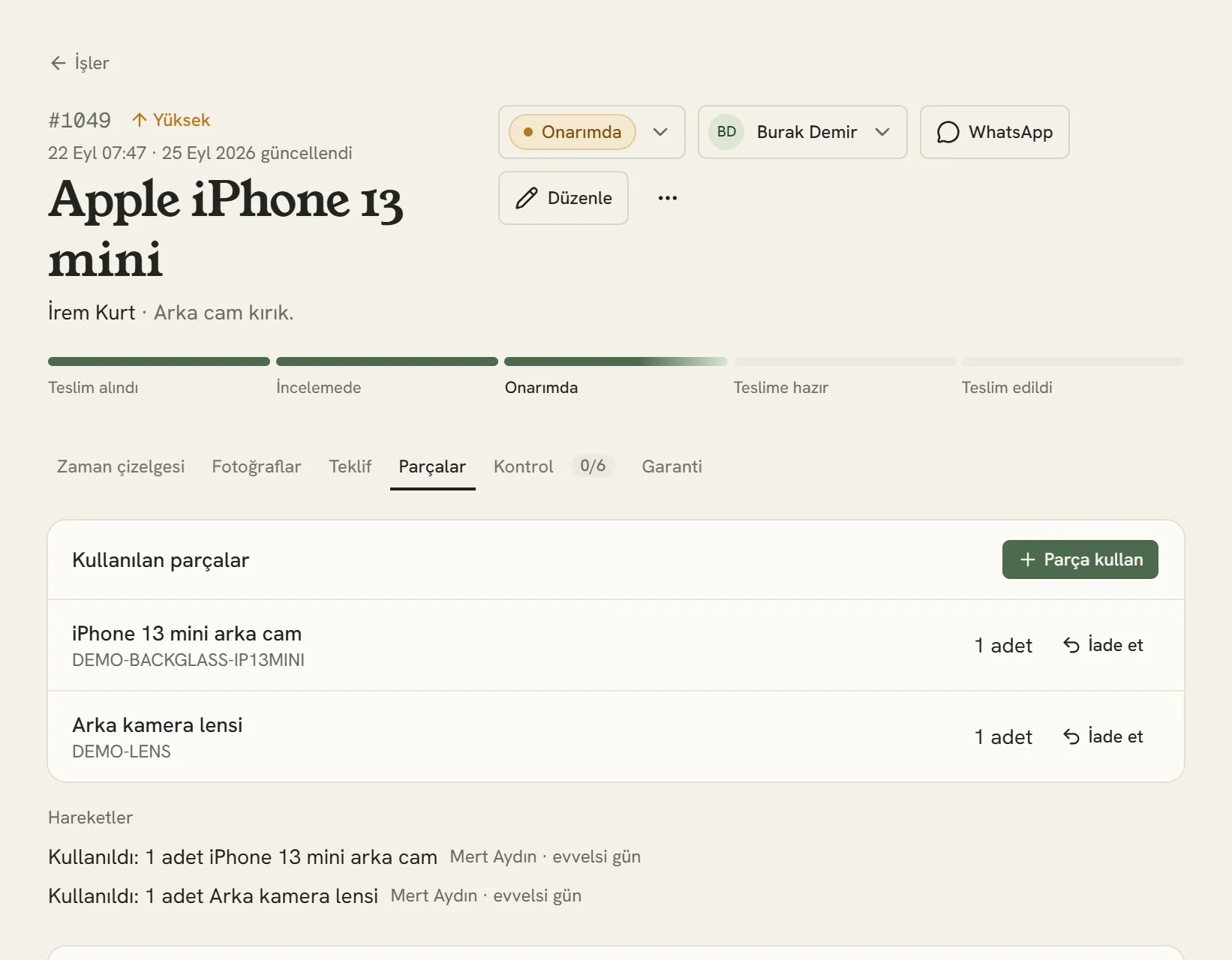
Task: Click the Hareketler section heading
Action: click(x=90, y=817)
